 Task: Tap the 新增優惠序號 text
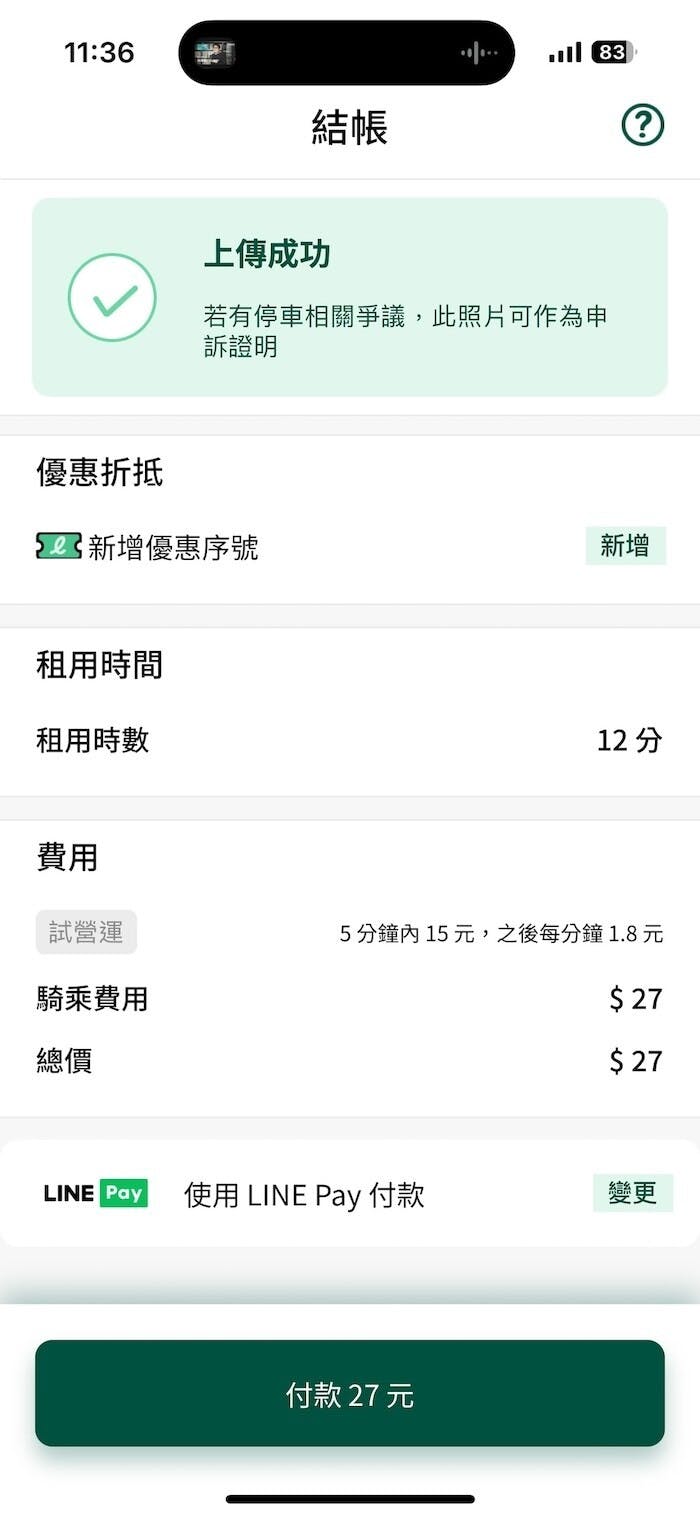click(x=173, y=547)
